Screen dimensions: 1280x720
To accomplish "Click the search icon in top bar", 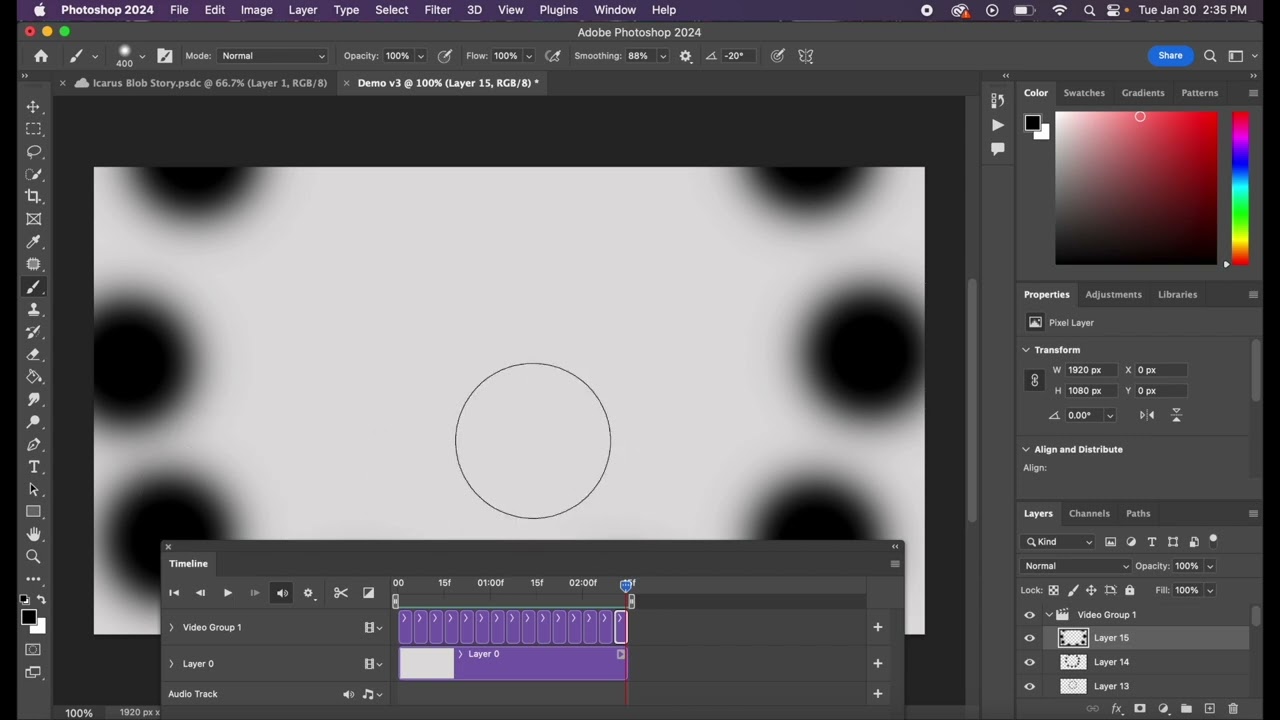I will pyautogui.click(x=1210, y=56).
